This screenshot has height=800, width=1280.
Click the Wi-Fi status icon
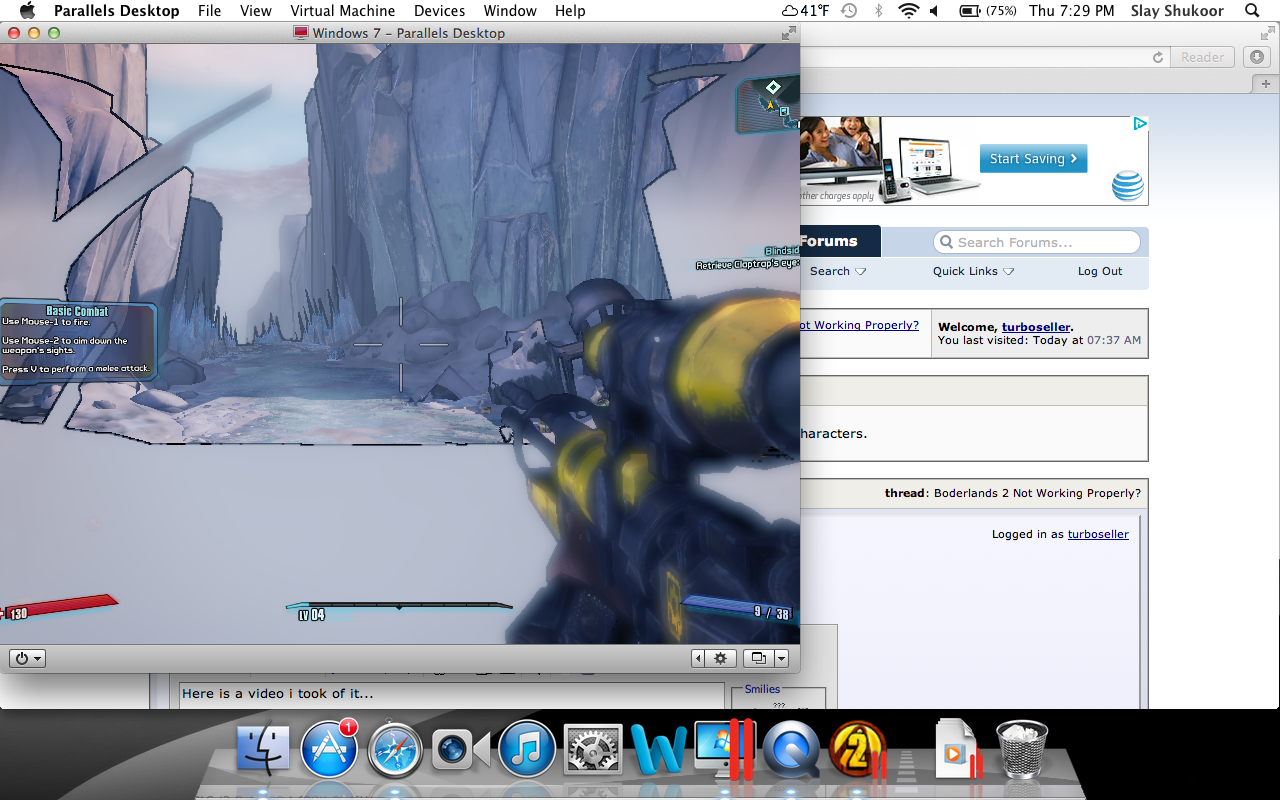pyautogui.click(x=908, y=11)
